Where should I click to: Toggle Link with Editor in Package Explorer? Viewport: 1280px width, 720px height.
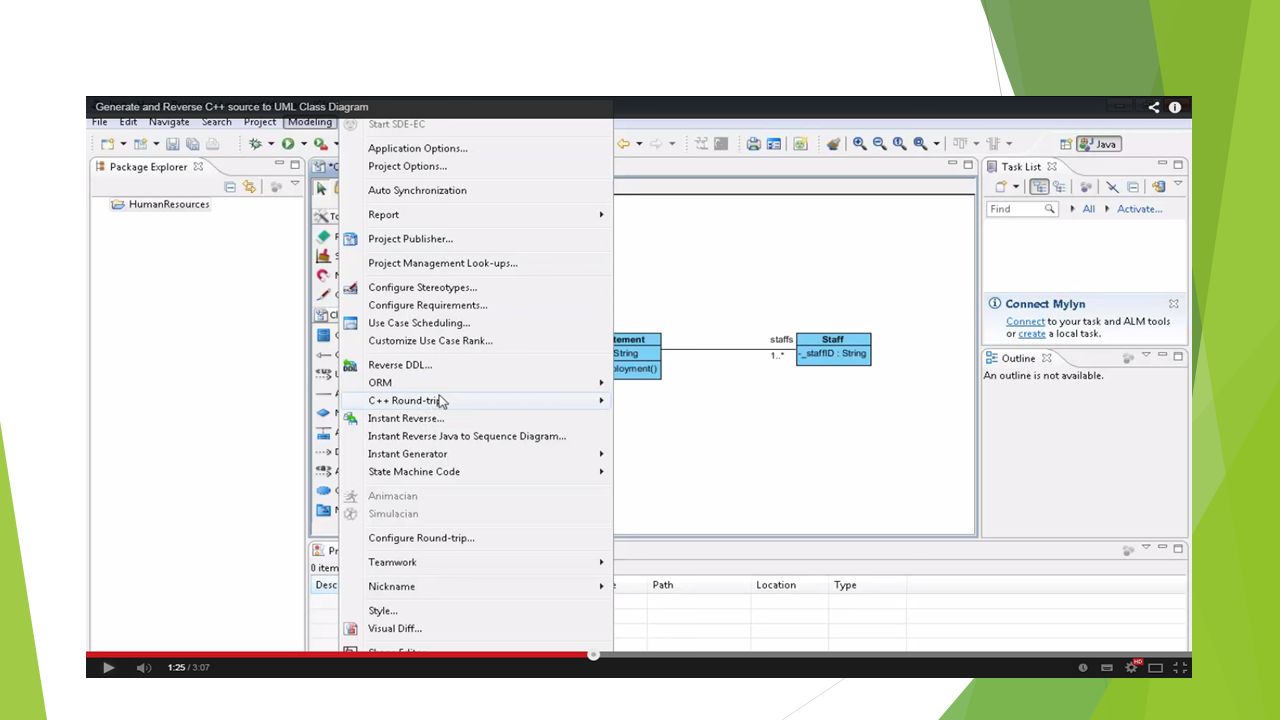[249, 187]
